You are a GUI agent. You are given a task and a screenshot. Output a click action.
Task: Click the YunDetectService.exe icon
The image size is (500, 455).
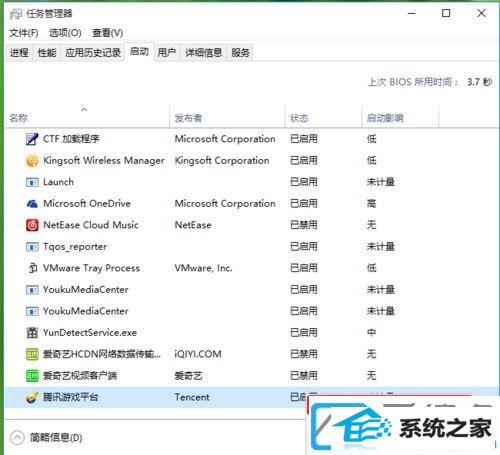[32, 332]
